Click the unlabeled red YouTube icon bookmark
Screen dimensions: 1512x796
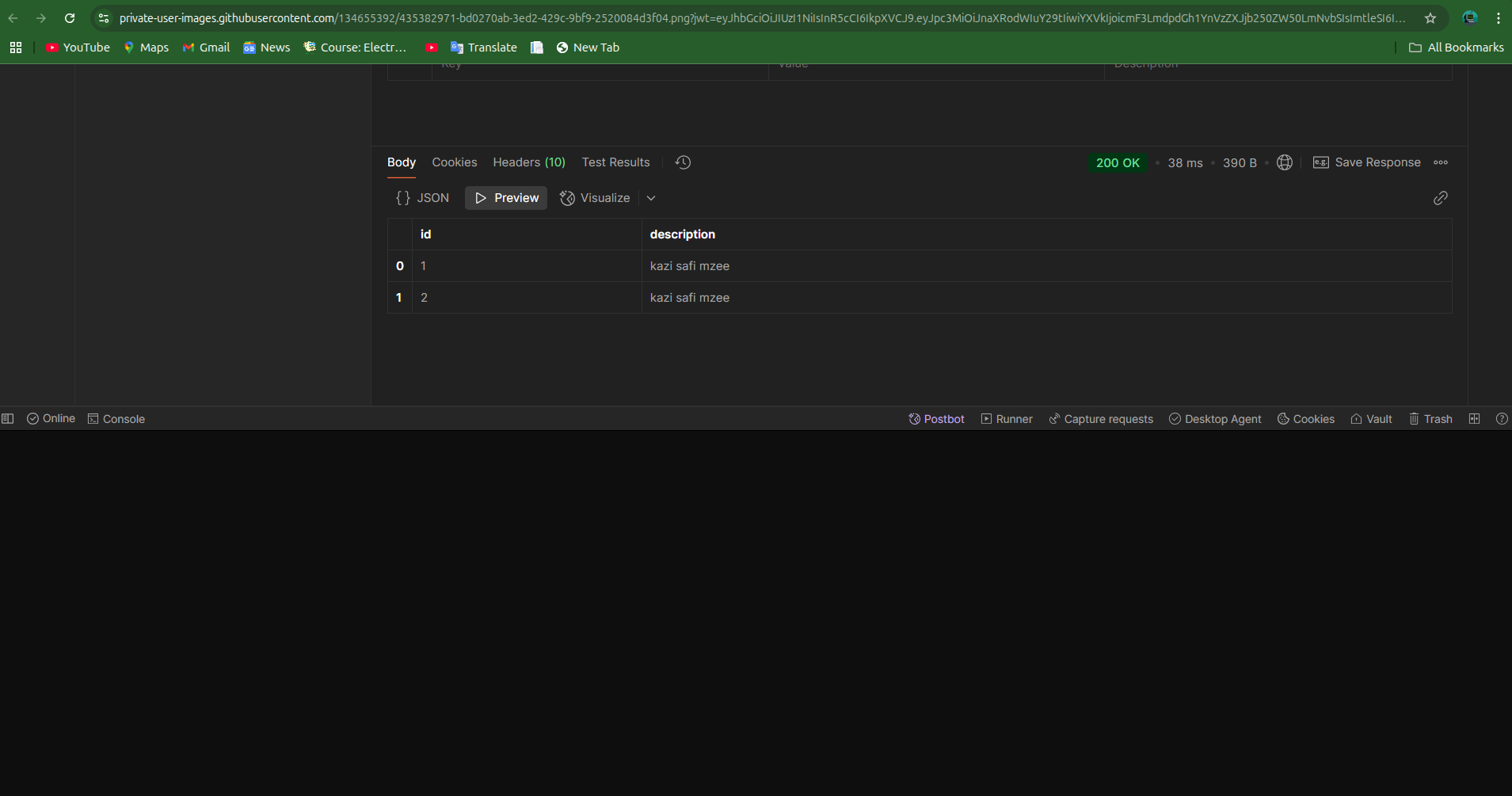pos(432,48)
